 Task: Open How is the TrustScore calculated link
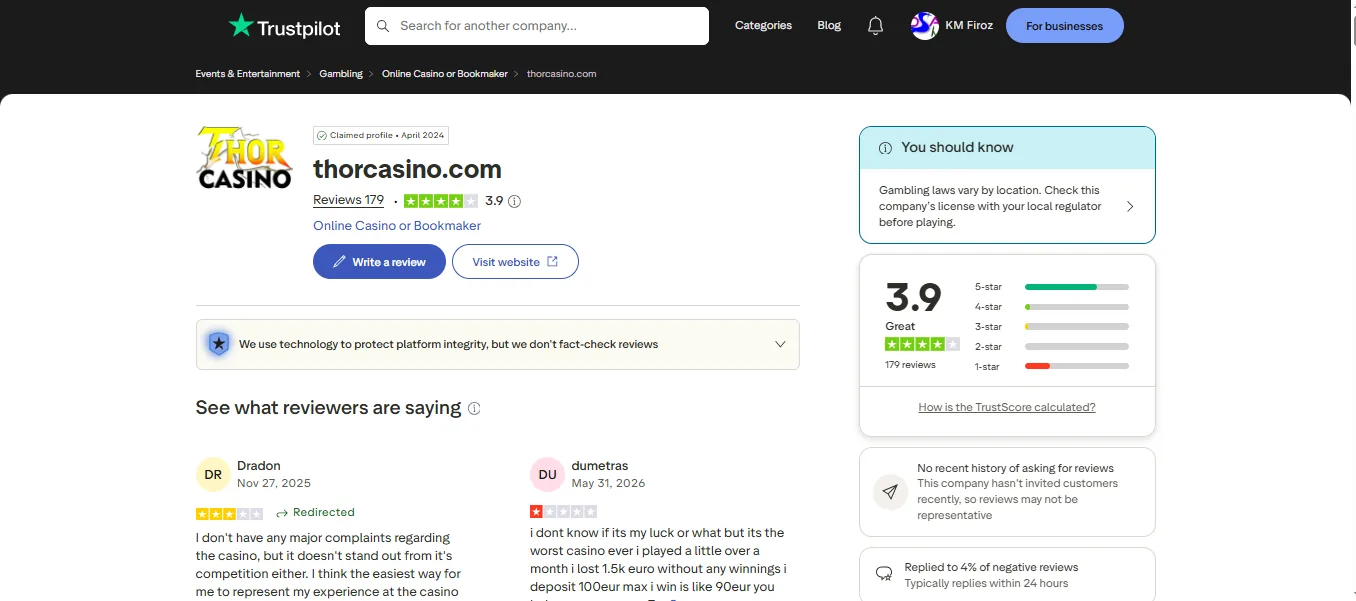point(1007,407)
